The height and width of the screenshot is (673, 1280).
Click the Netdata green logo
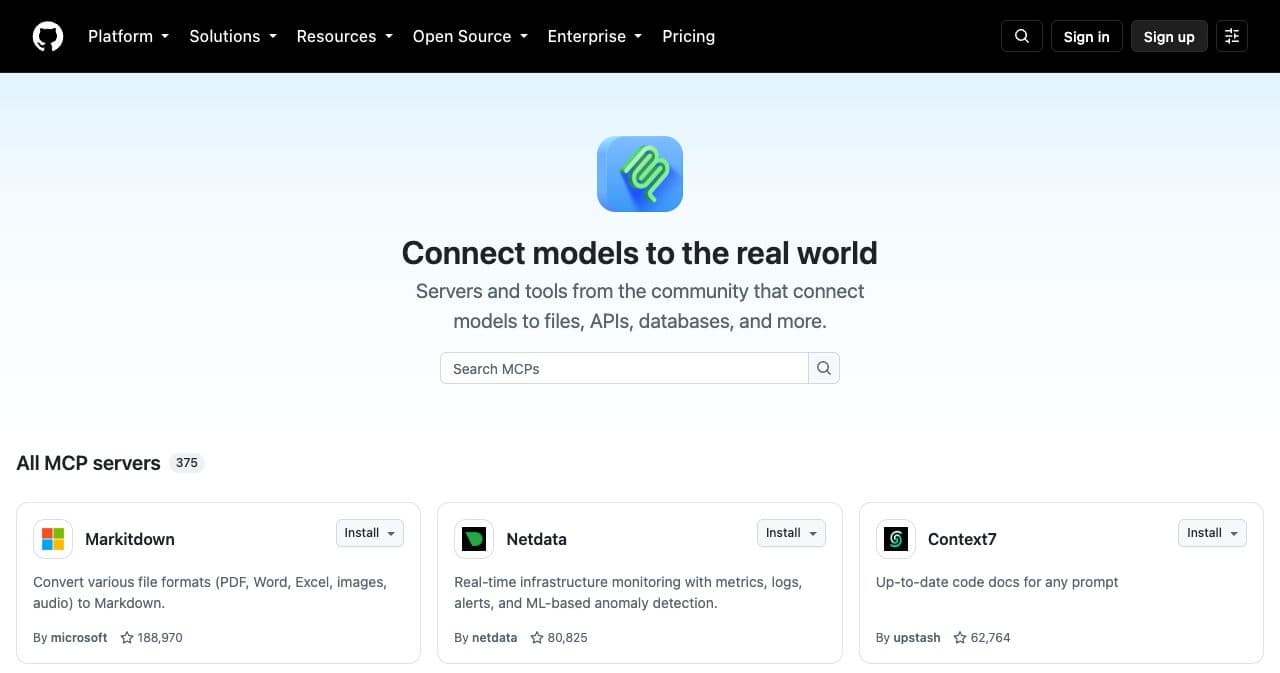pos(474,539)
